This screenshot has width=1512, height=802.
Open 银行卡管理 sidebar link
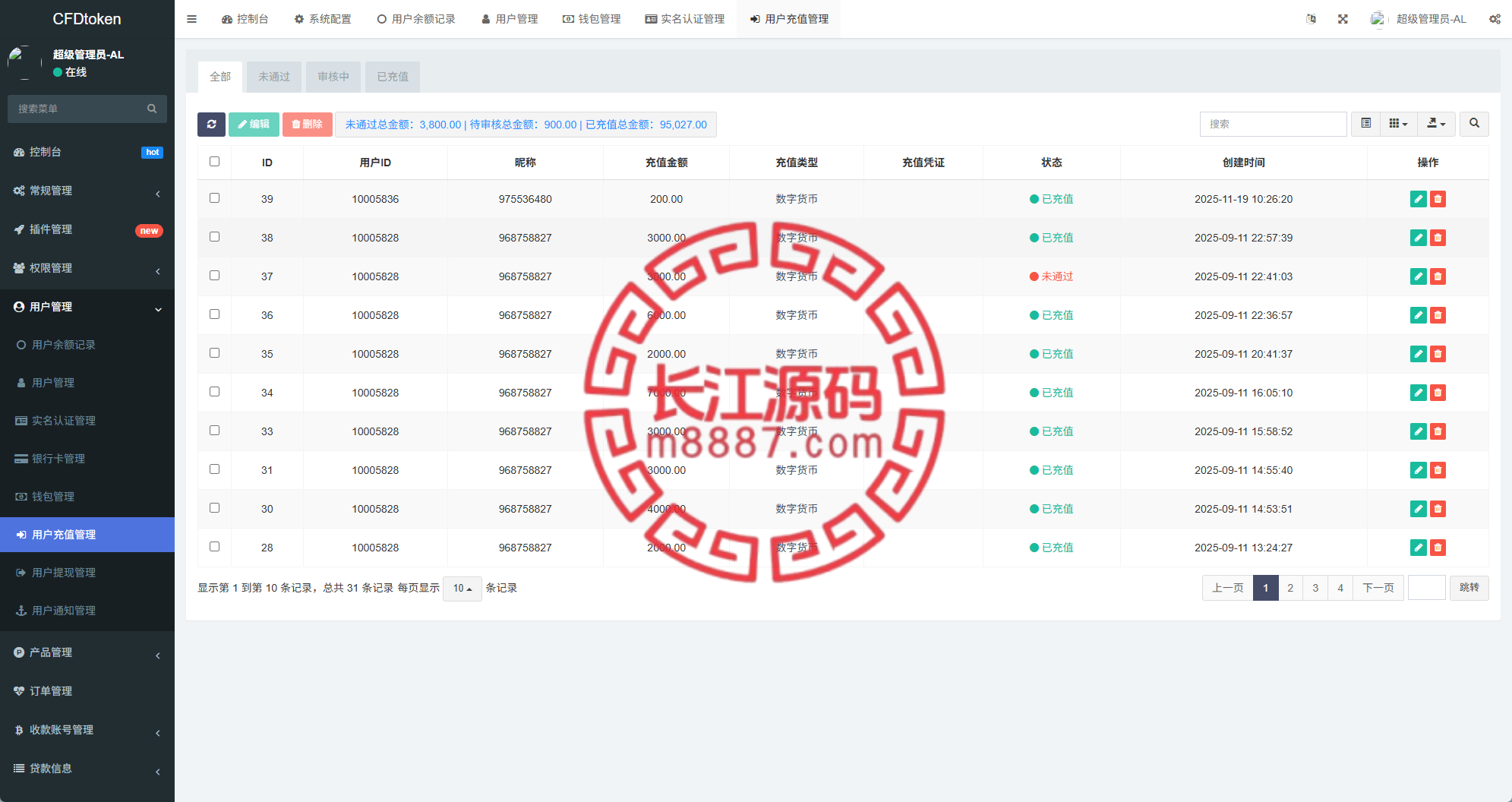point(87,459)
